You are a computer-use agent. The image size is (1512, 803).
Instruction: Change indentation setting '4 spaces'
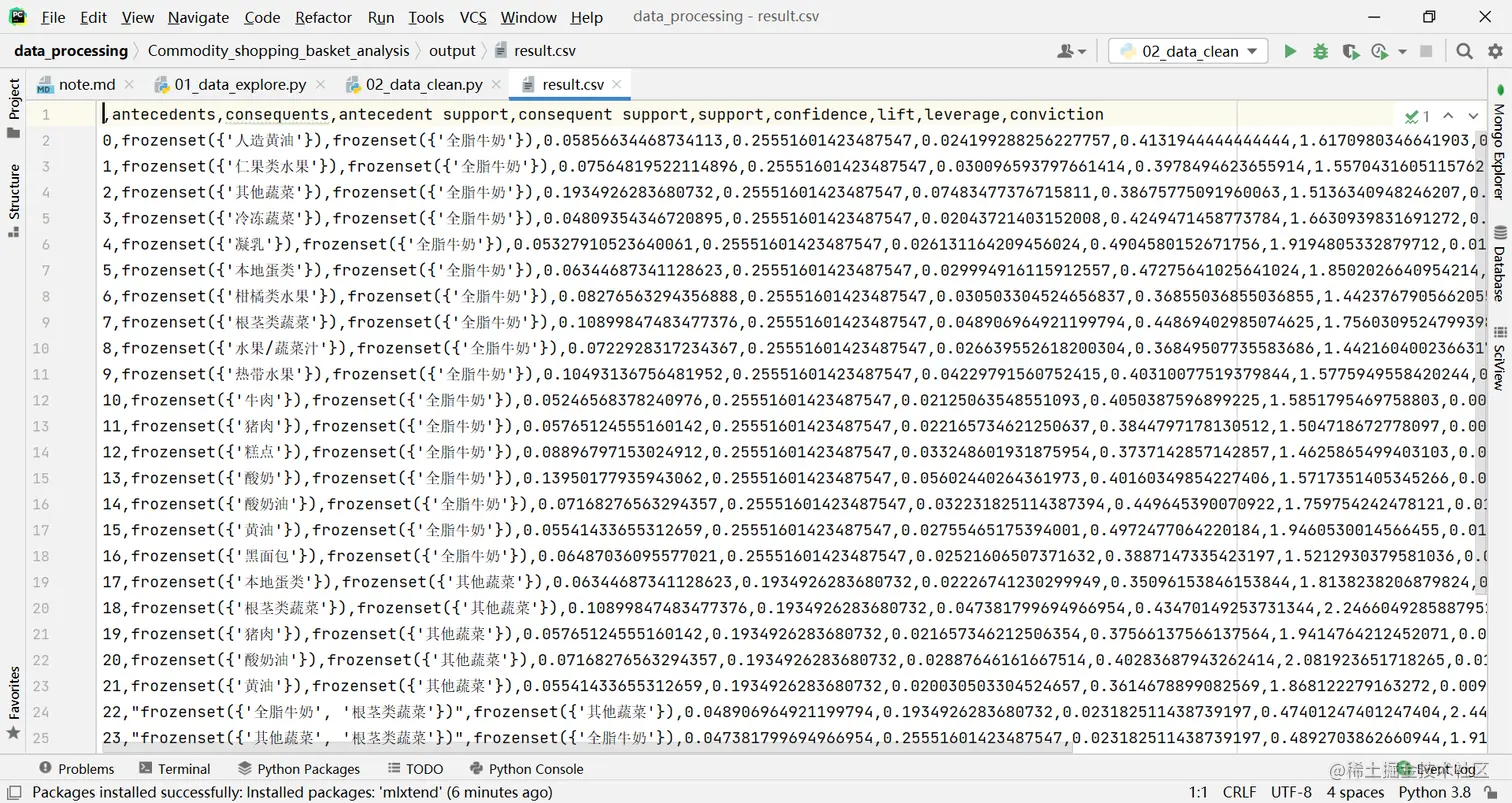[1355, 793]
